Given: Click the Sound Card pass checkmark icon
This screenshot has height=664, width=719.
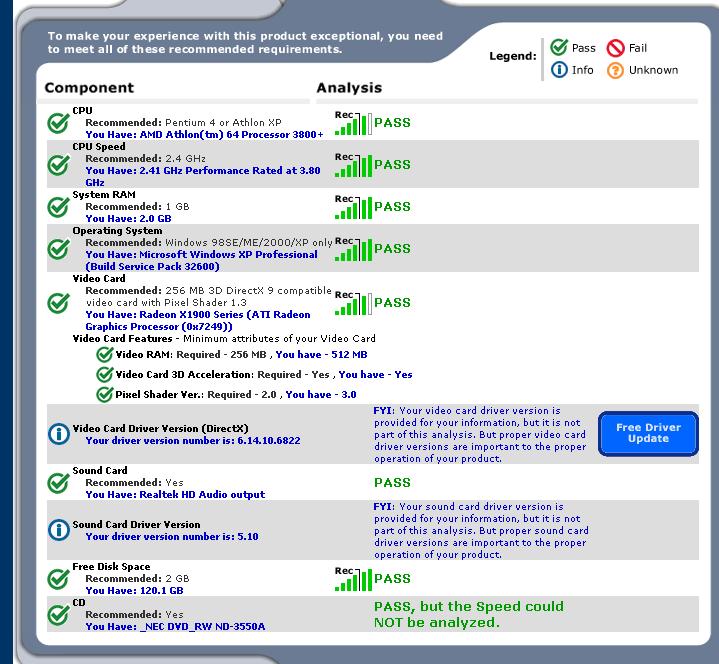Looking at the screenshot, I should (59, 482).
